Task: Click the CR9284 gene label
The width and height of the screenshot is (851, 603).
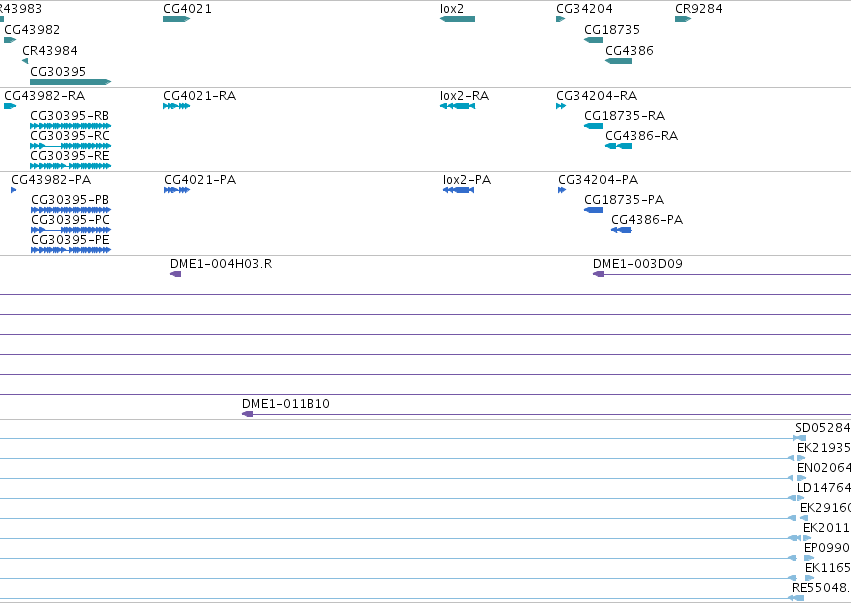Action: (699, 9)
